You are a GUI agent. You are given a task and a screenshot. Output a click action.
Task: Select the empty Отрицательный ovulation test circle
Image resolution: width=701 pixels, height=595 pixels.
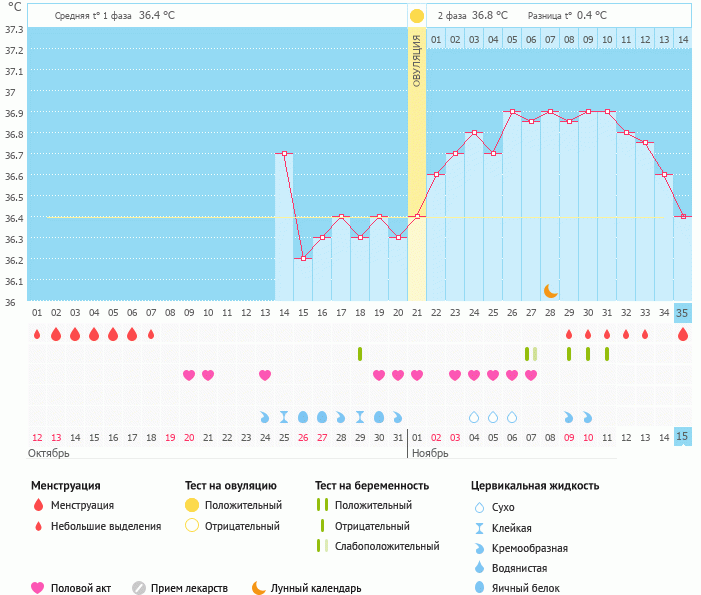tap(192, 525)
